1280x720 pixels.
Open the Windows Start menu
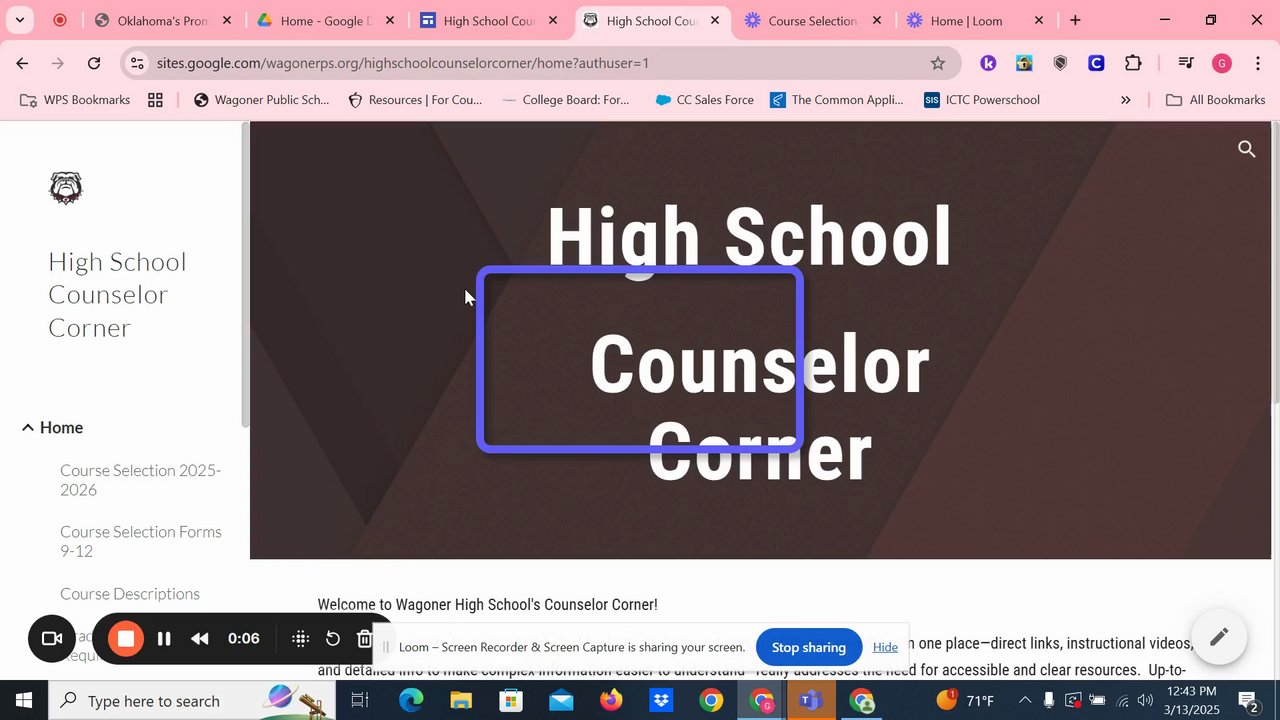pyautogui.click(x=24, y=700)
